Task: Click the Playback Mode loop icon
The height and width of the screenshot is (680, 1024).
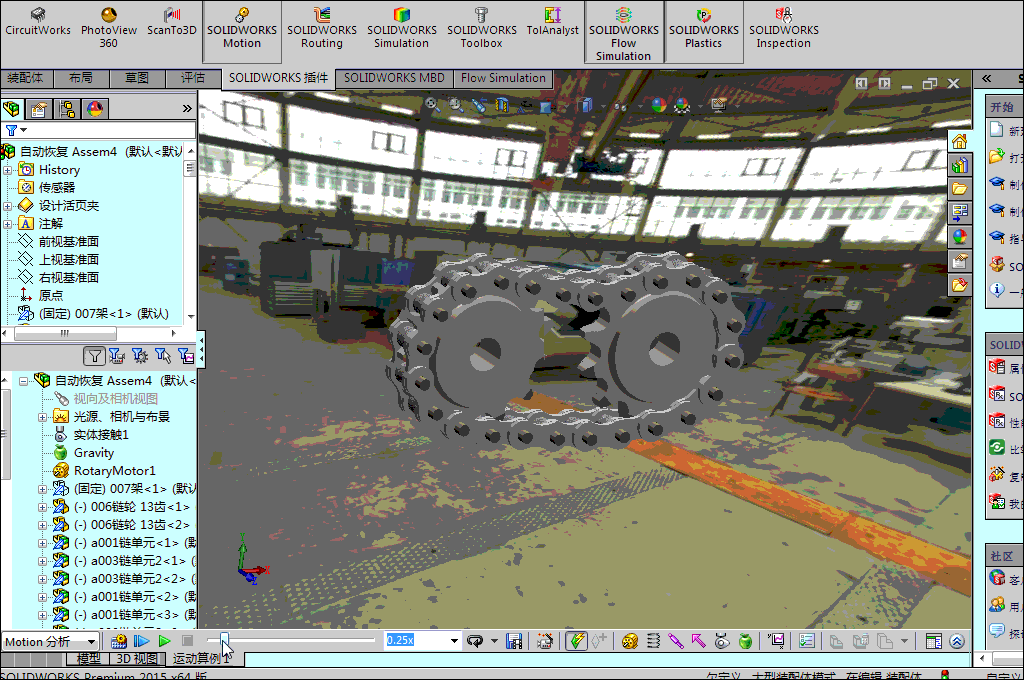Action: click(x=475, y=641)
